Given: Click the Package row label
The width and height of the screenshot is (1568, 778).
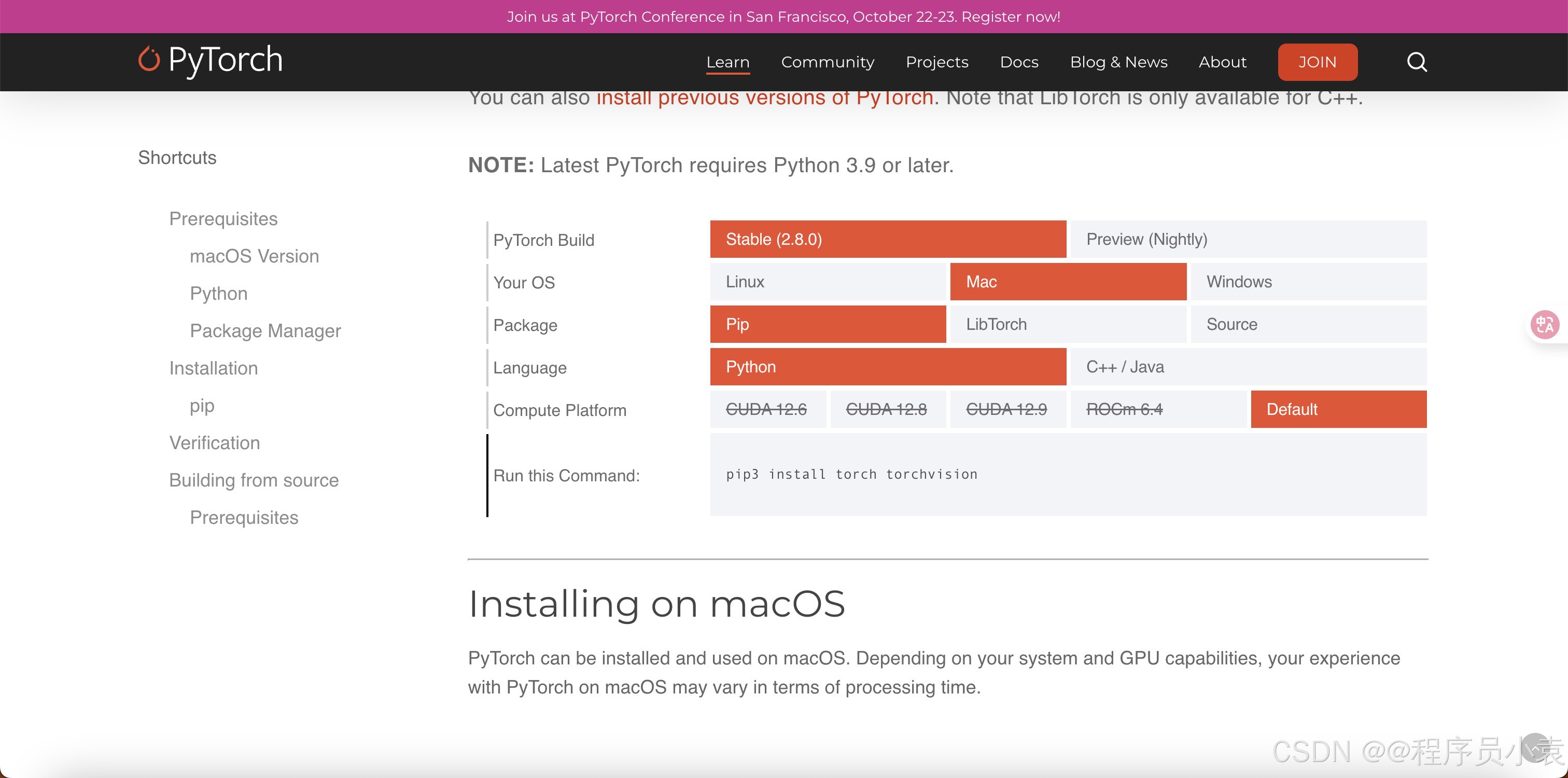Looking at the screenshot, I should pyautogui.click(x=525, y=325).
